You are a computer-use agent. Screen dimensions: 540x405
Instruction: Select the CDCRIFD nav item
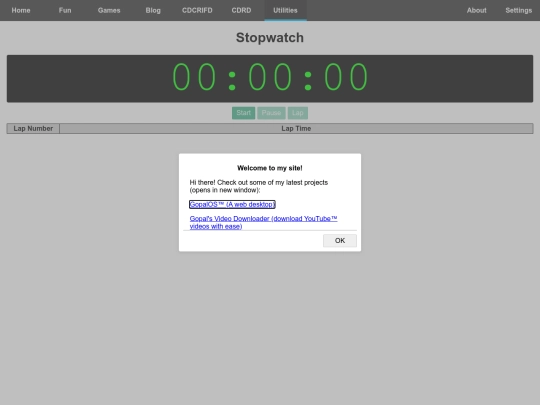pyautogui.click(x=197, y=10)
